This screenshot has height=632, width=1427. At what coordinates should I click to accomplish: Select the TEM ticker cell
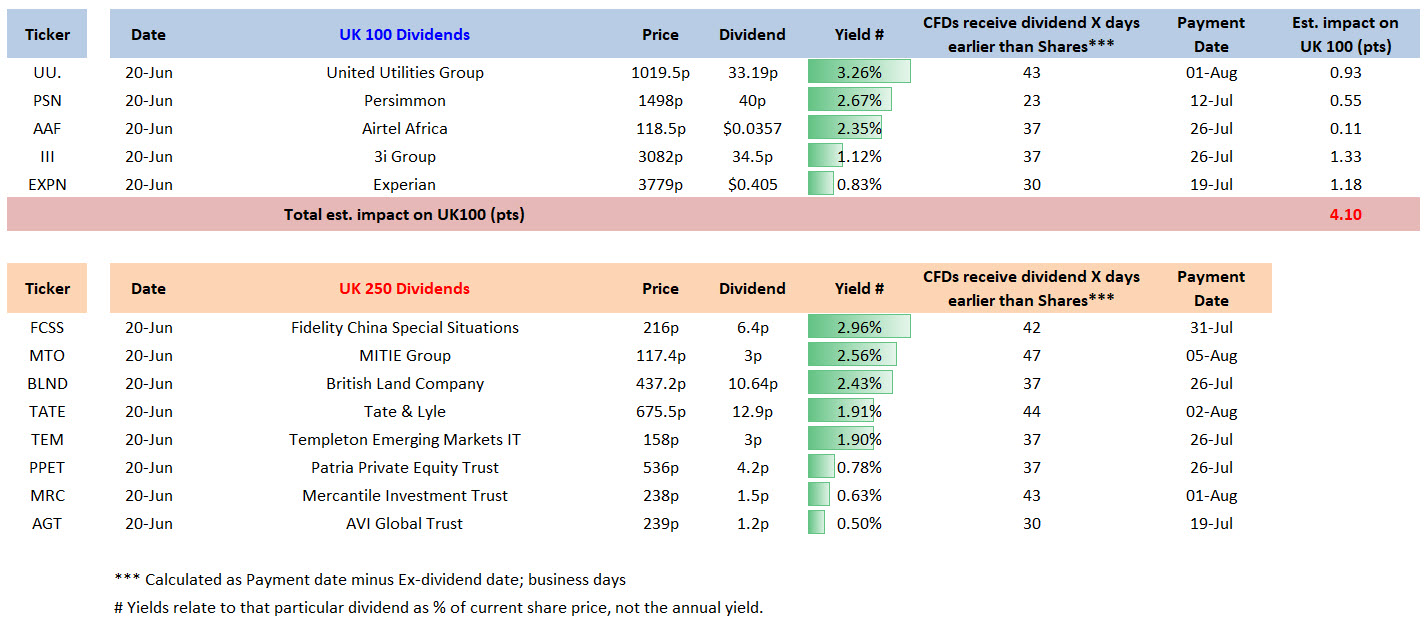click(x=47, y=440)
